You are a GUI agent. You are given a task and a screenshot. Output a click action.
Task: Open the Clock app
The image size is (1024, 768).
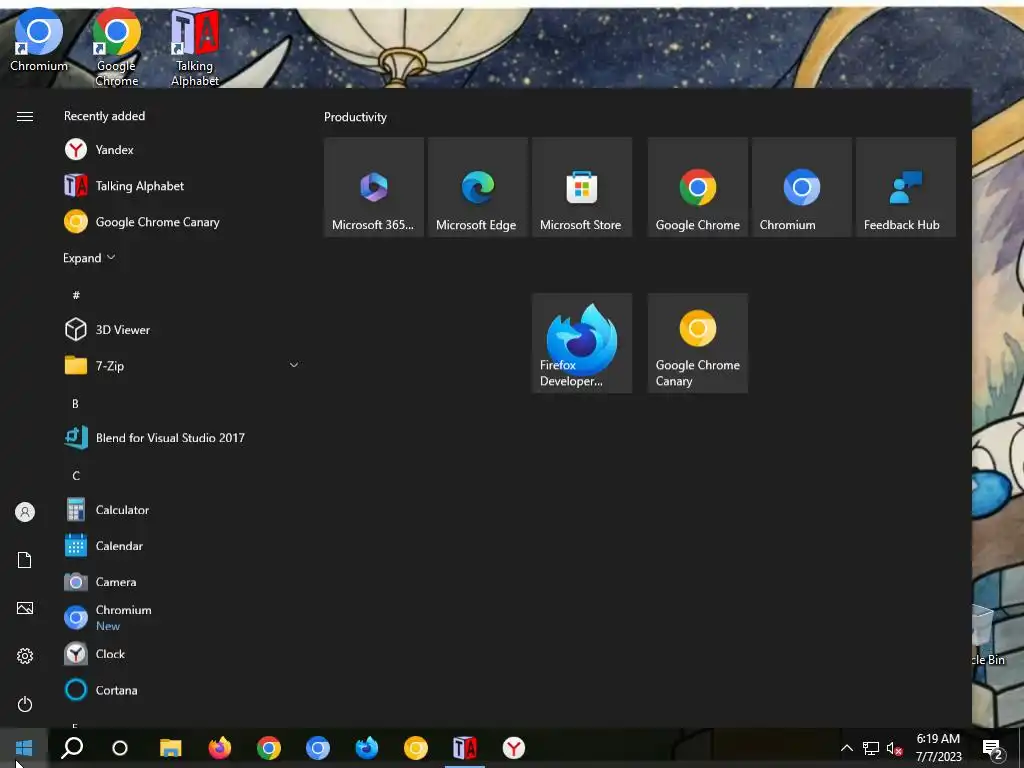(182, 654)
